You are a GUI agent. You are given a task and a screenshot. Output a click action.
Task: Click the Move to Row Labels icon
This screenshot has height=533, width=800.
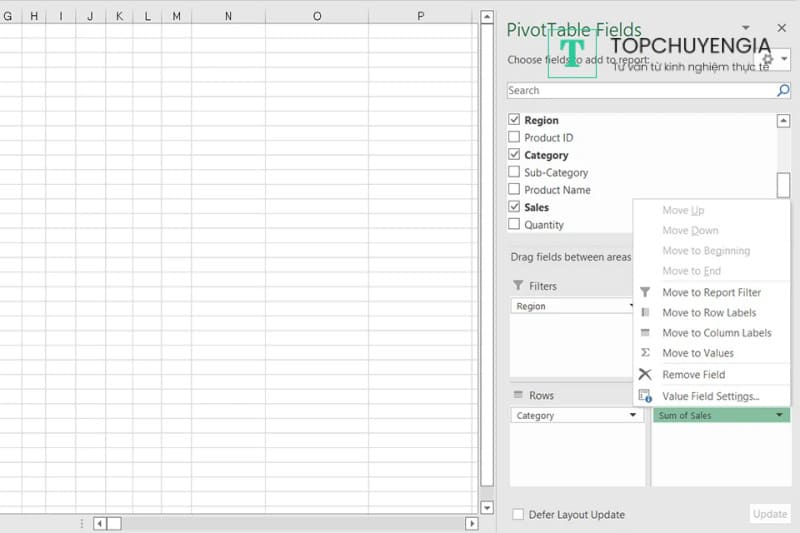(645, 313)
